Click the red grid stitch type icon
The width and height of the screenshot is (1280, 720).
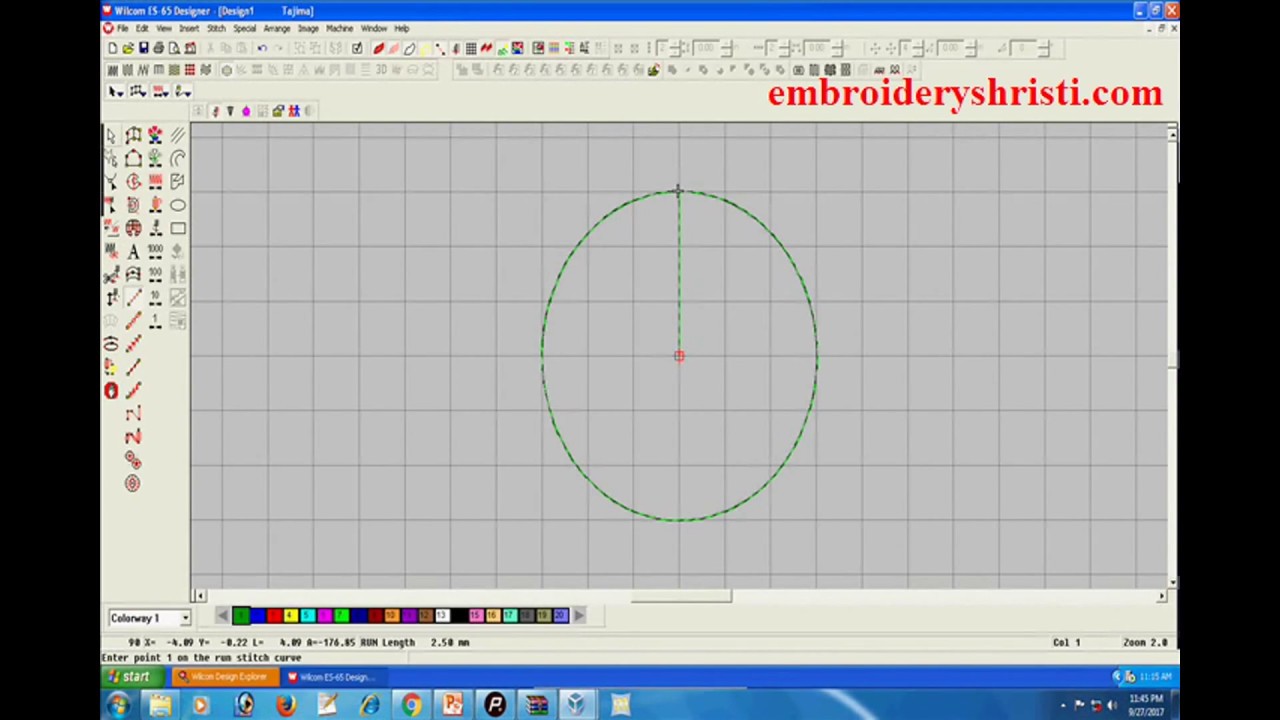point(189,70)
